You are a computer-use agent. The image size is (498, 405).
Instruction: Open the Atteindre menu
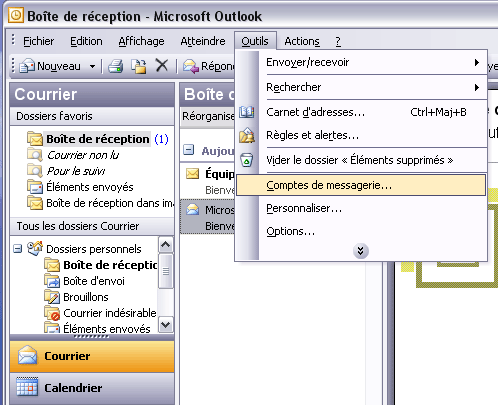tap(203, 41)
